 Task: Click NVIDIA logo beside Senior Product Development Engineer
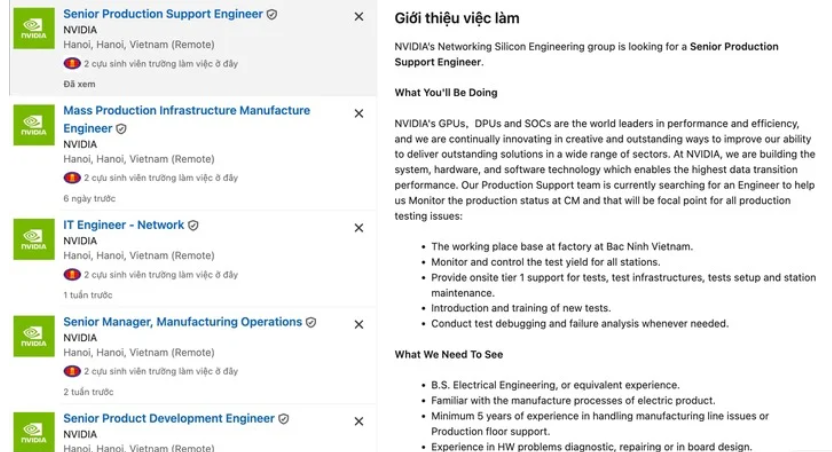(34, 432)
